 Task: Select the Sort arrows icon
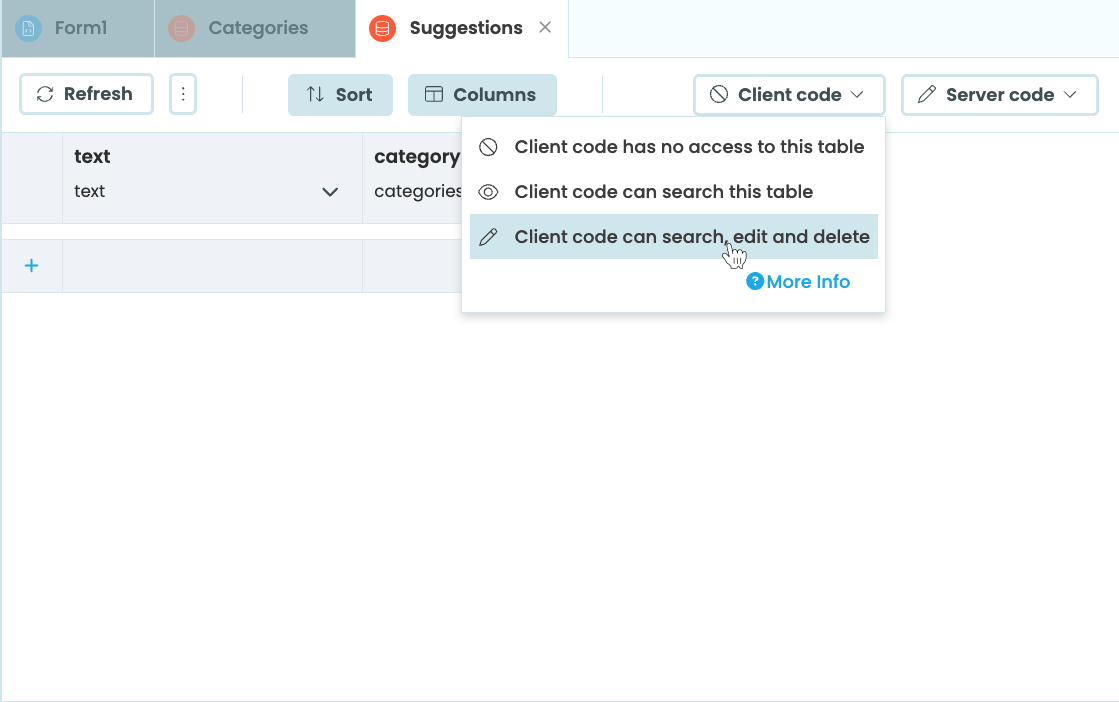pyautogui.click(x=316, y=94)
